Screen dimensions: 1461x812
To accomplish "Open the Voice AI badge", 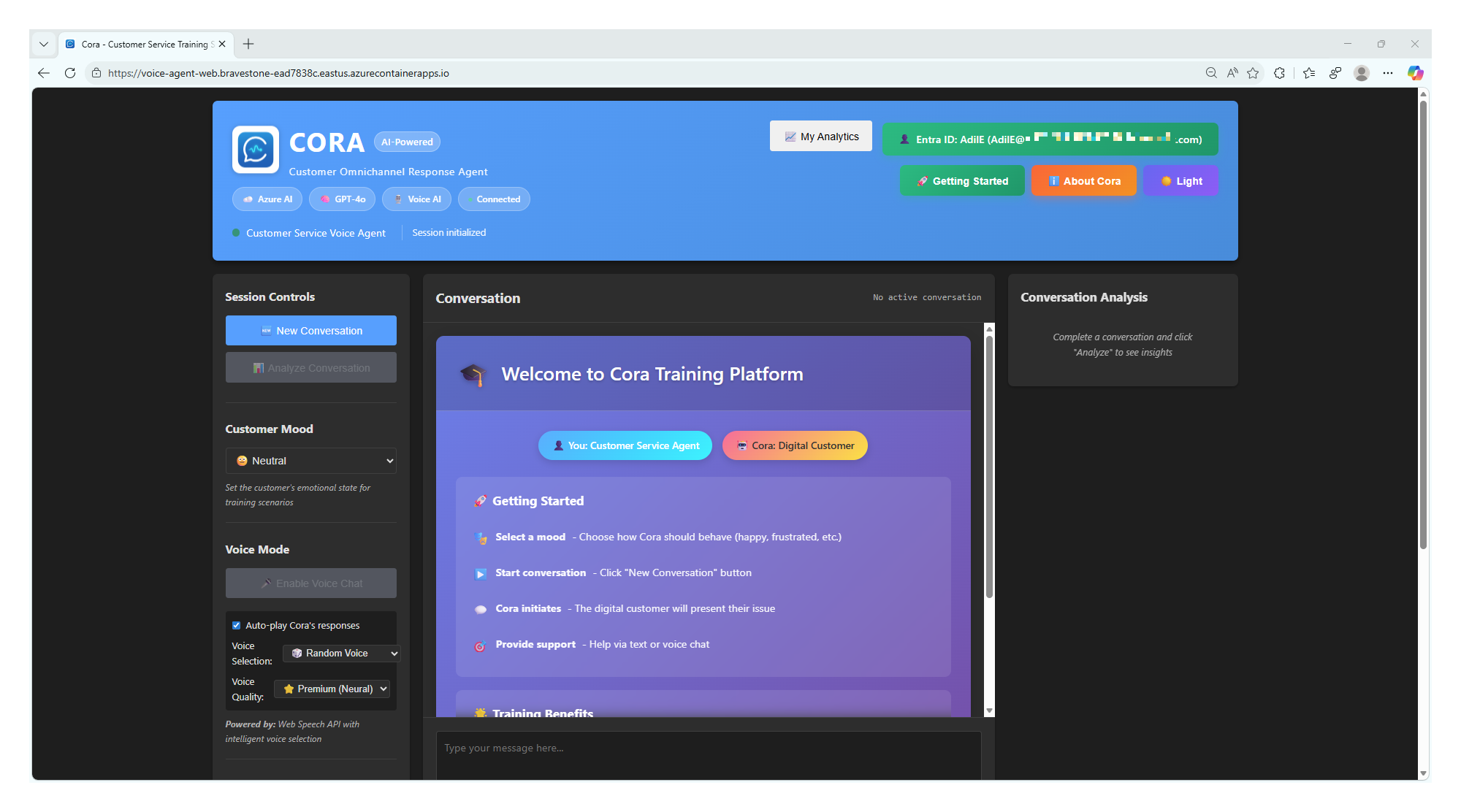I will coord(416,199).
